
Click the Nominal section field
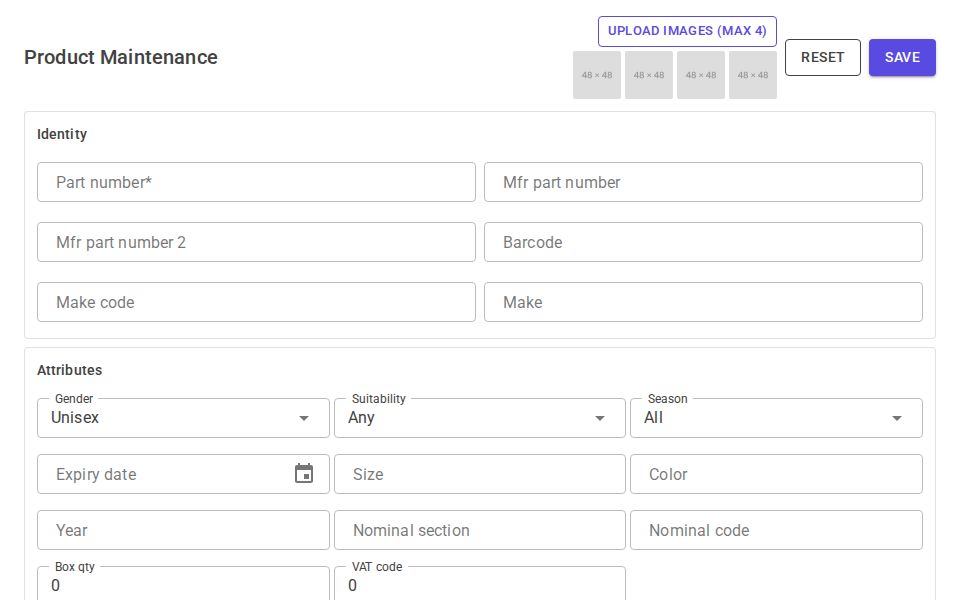[x=479, y=530]
